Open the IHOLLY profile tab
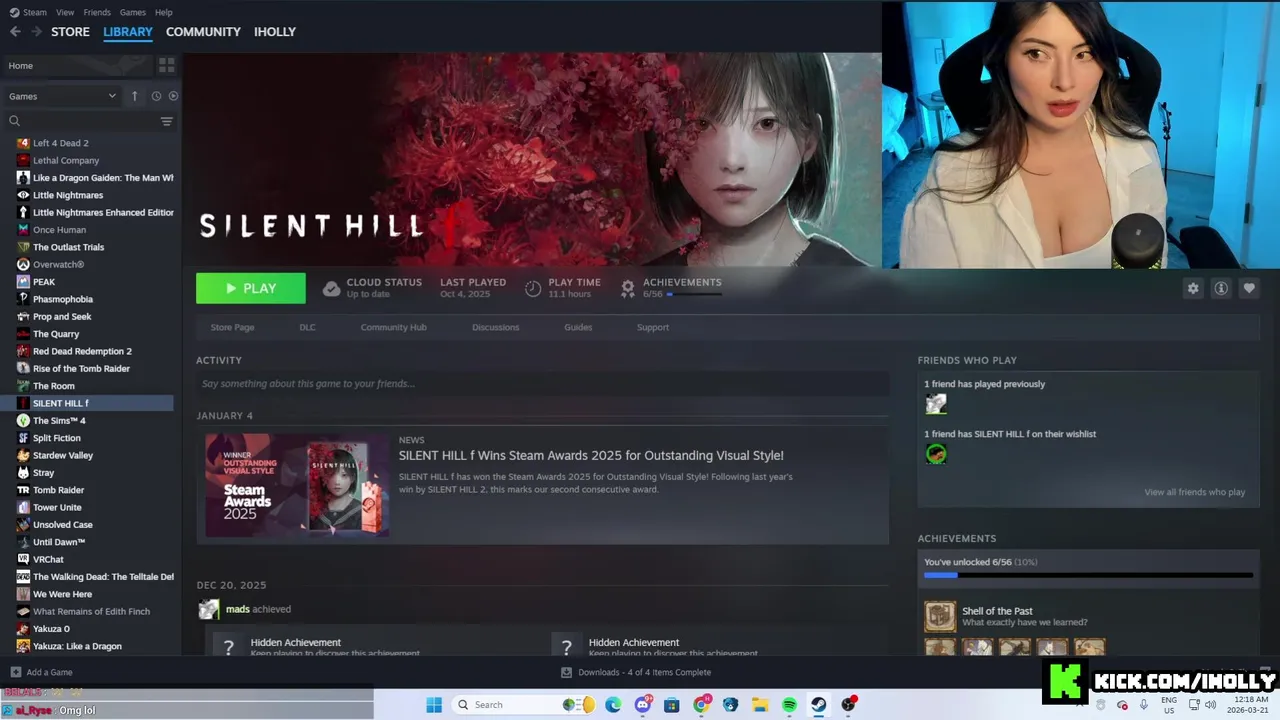The height and width of the screenshot is (720, 1280). [275, 32]
